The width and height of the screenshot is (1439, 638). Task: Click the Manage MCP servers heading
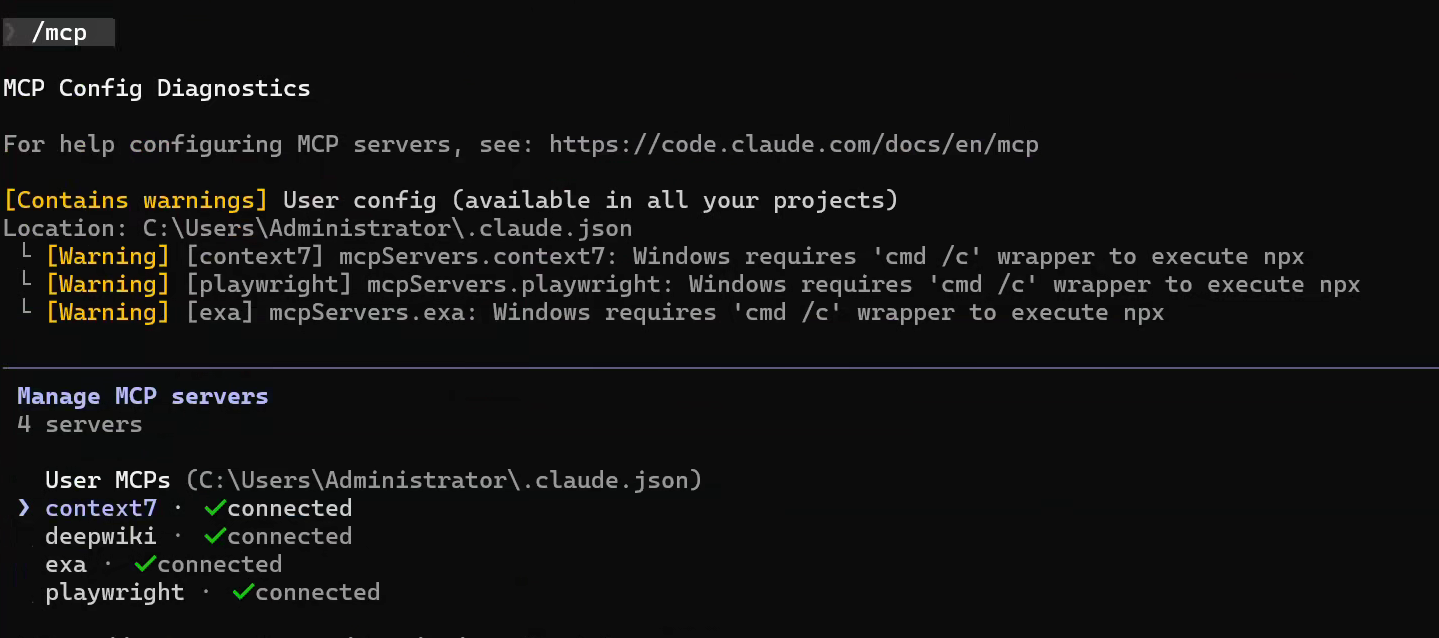coord(143,396)
